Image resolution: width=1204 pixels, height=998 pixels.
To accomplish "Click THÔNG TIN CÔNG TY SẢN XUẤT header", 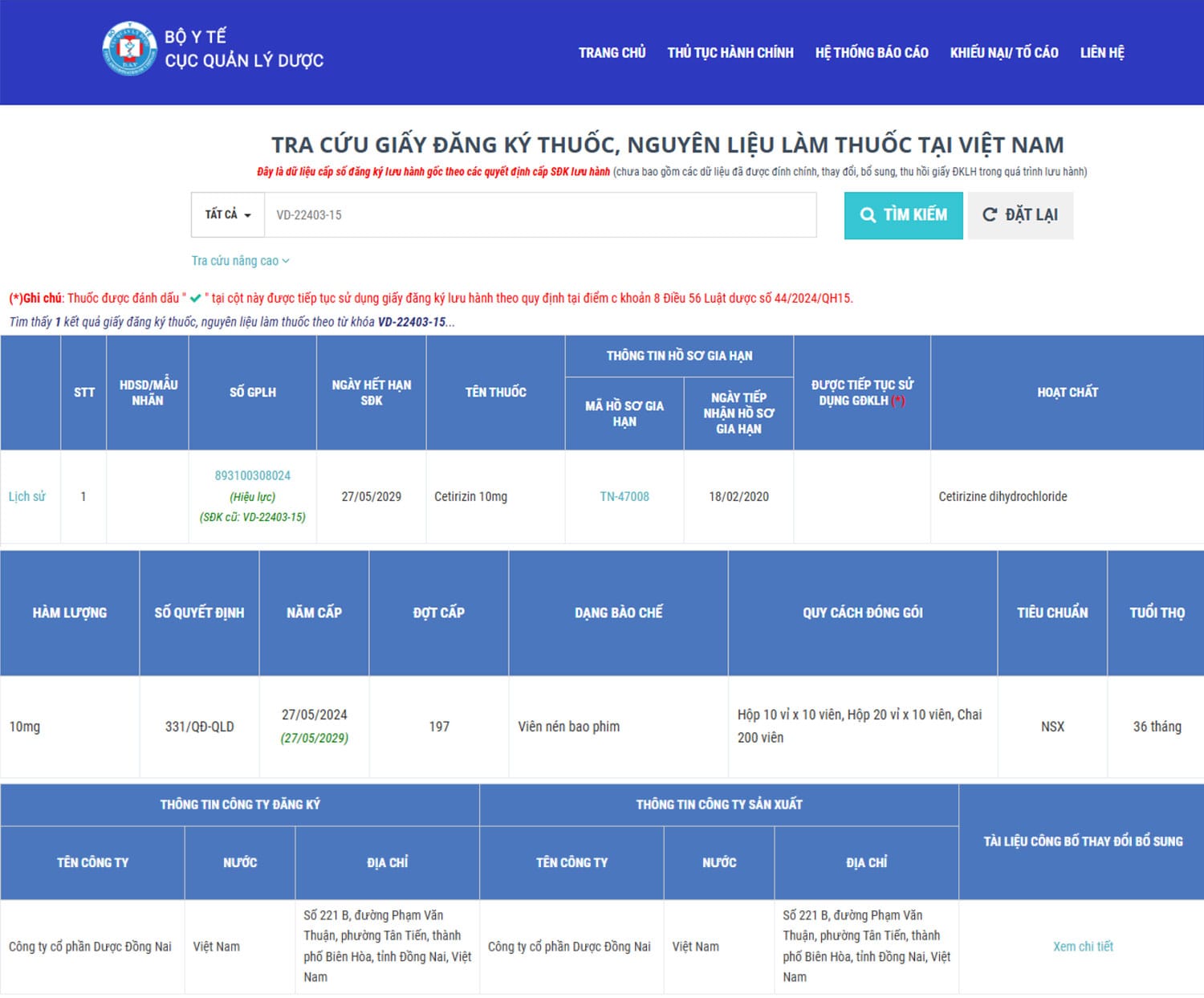I will click(x=719, y=805).
